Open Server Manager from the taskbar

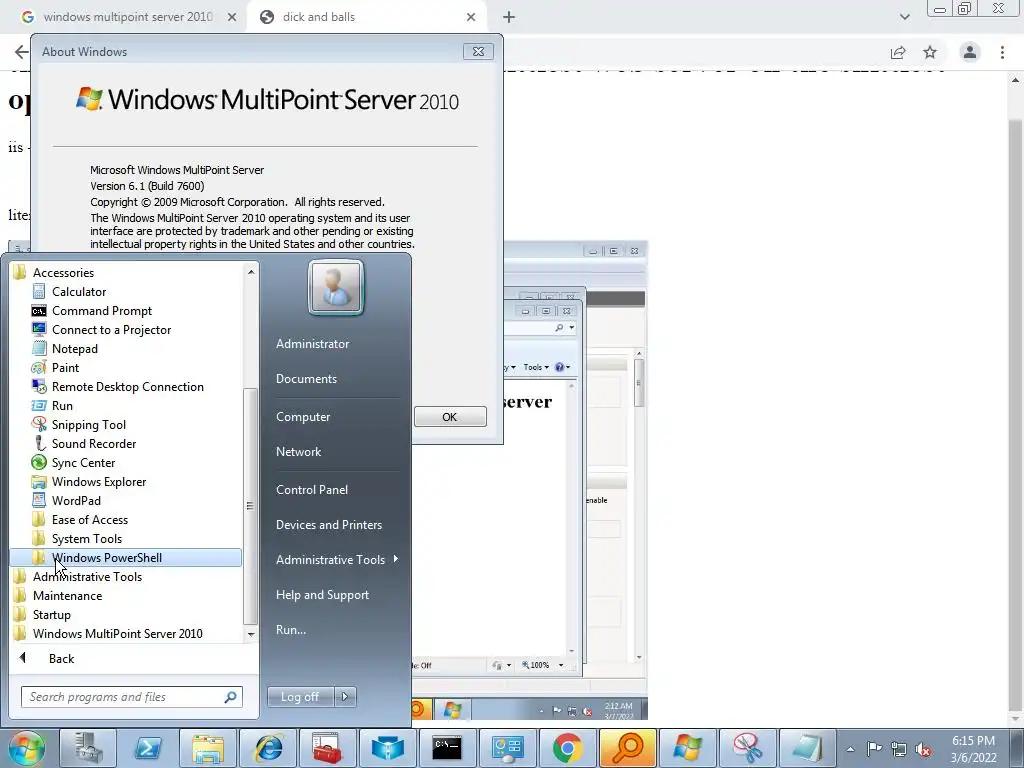pyautogui.click(x=88, y=748)
